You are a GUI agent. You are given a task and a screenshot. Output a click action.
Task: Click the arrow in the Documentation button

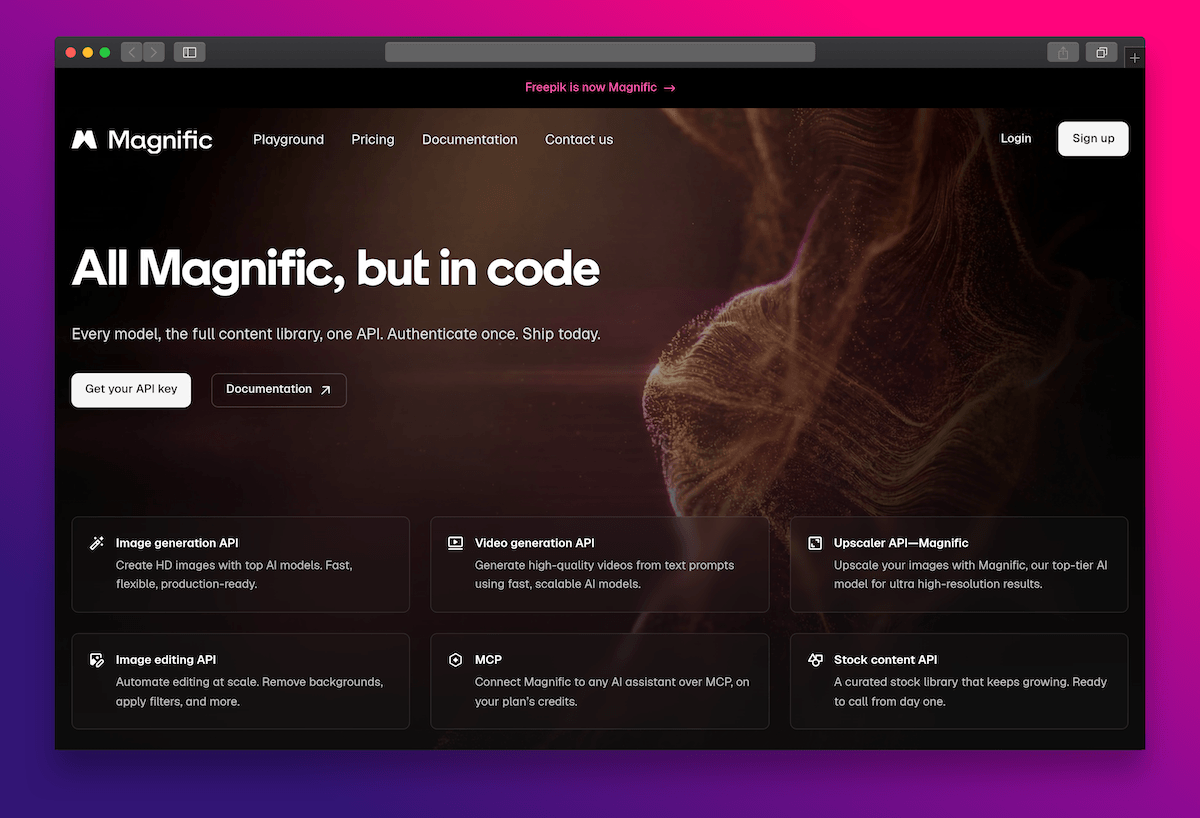click(325, 390)
